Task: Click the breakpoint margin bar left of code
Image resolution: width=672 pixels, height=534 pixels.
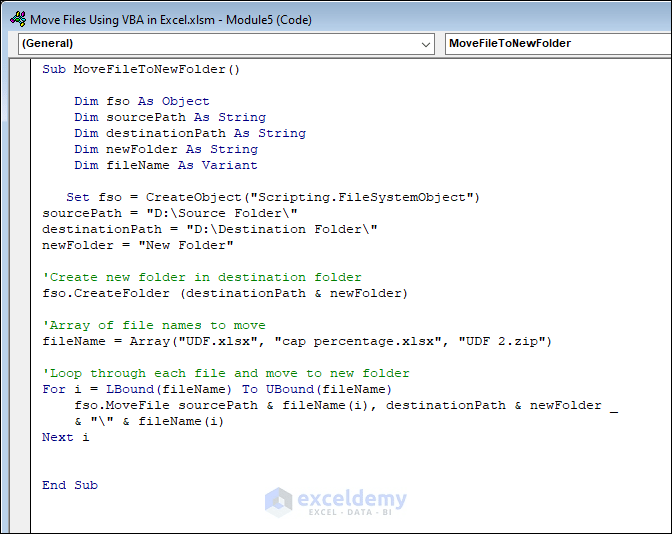Action: [20, 296]
